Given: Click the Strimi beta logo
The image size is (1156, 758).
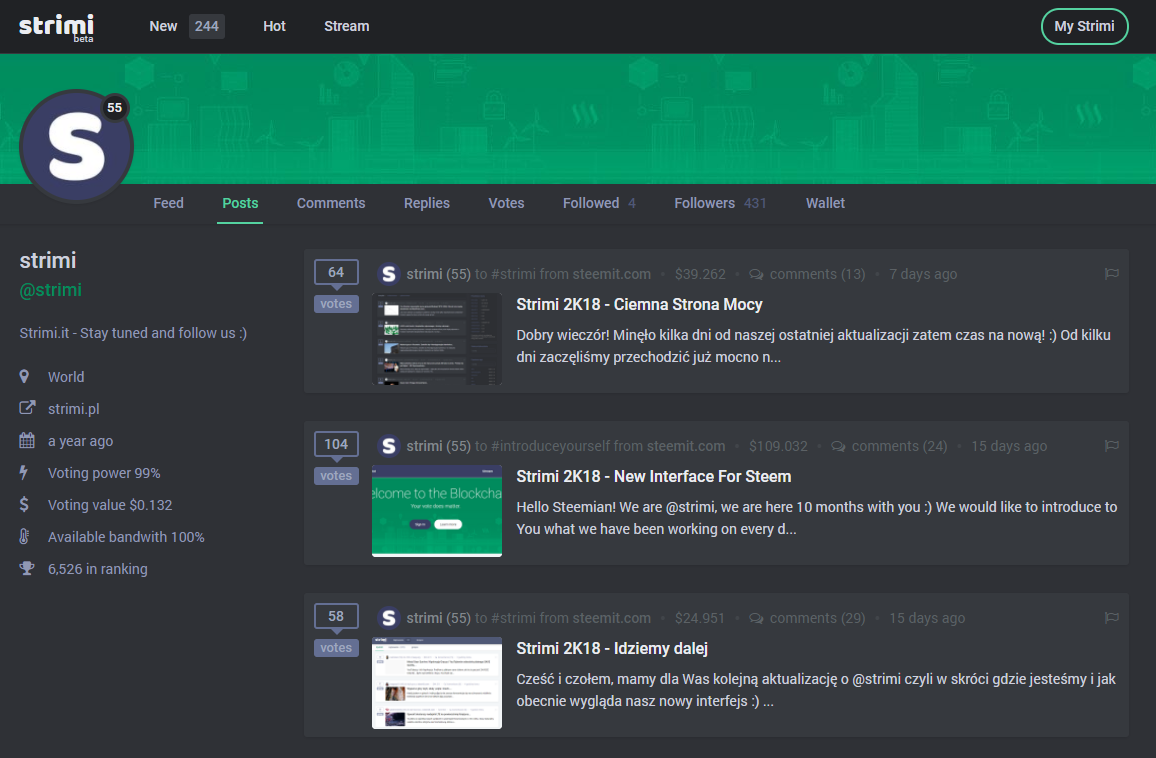Looking at the screenshot, I should (x=57, y=27).
